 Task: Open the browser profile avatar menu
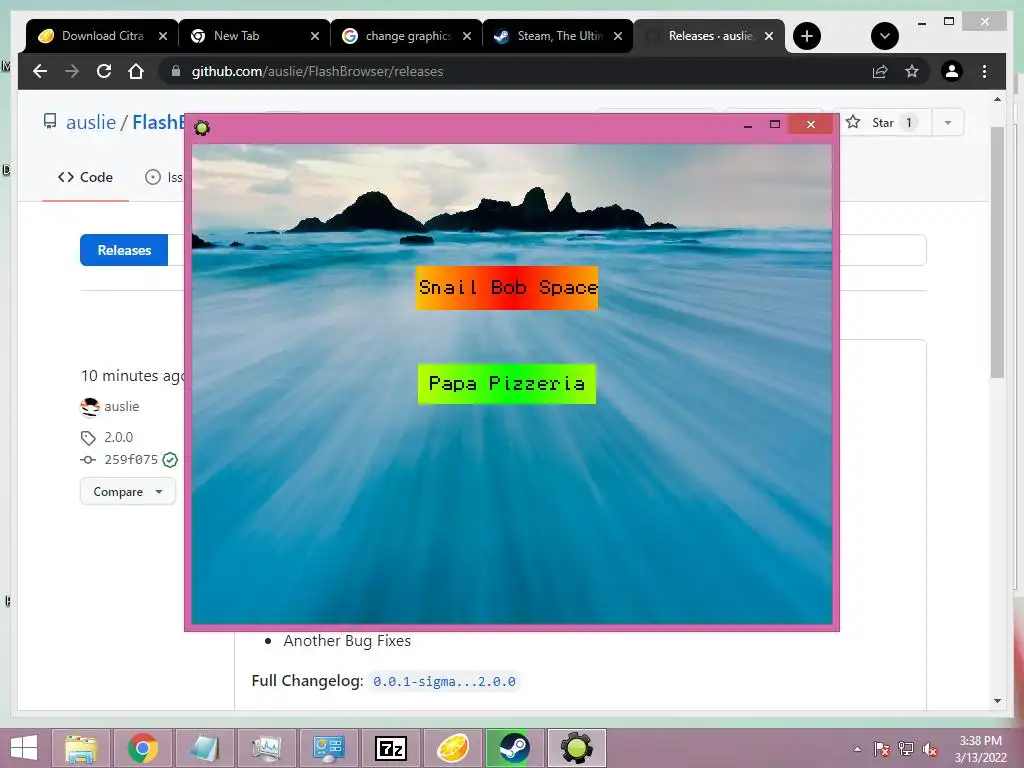tap(952, 71)
